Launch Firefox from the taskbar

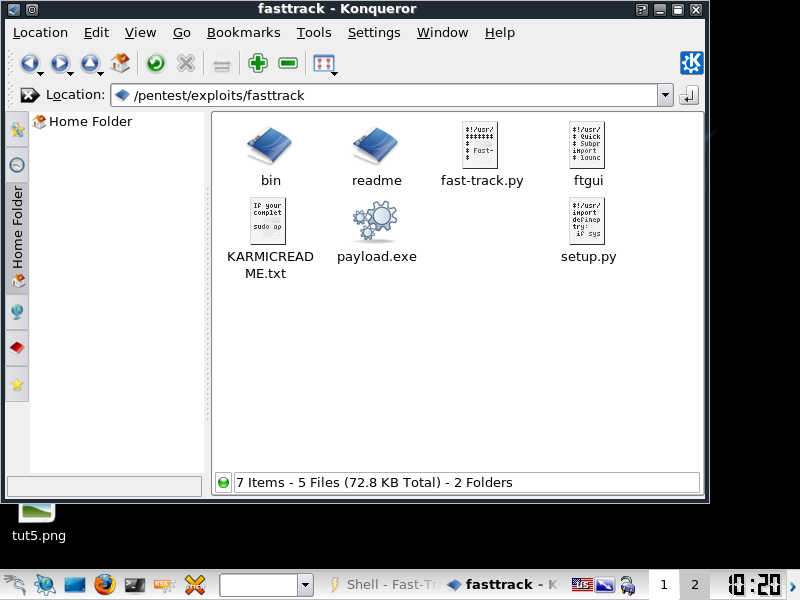[x=105, y=585]
